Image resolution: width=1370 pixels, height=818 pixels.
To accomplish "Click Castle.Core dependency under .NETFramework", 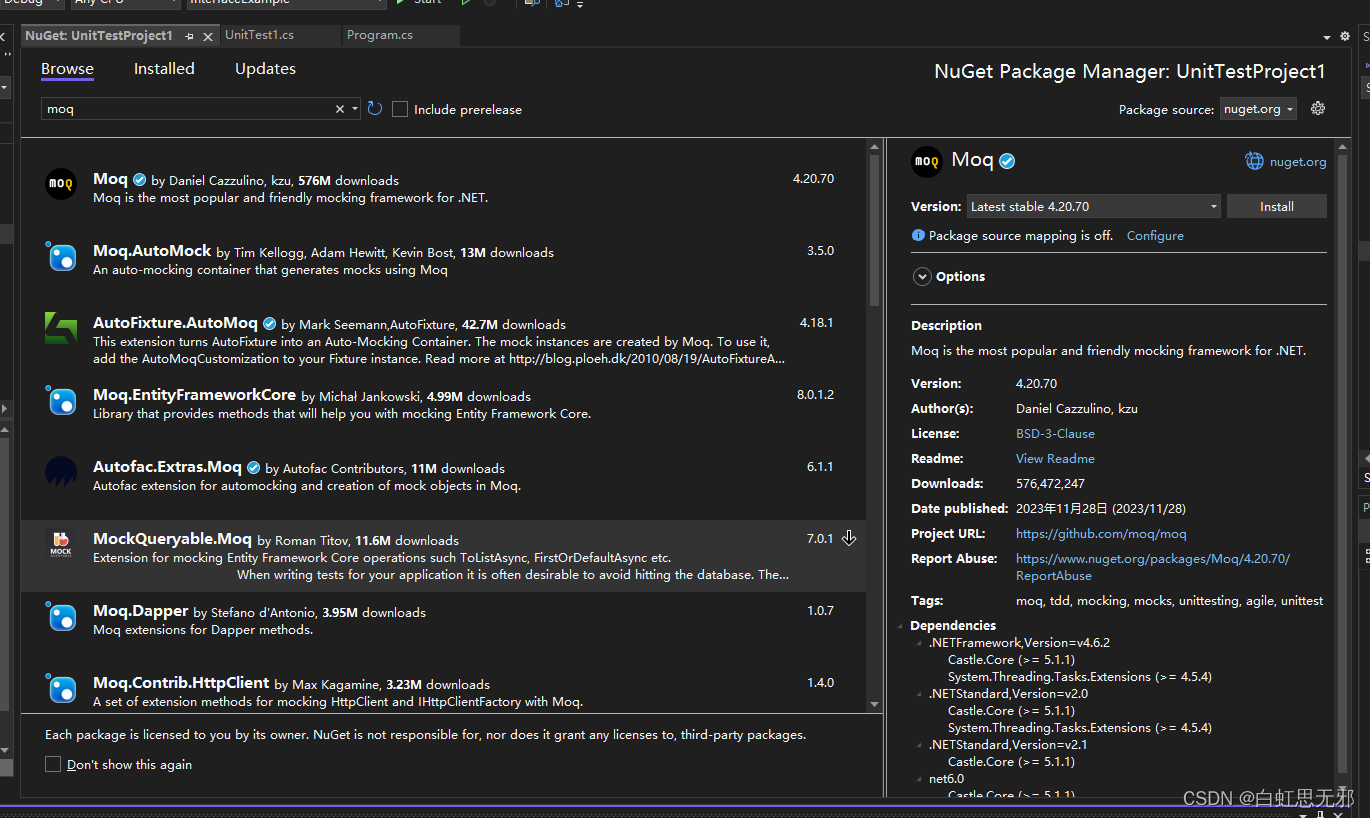I will (x=1011, y=660).
